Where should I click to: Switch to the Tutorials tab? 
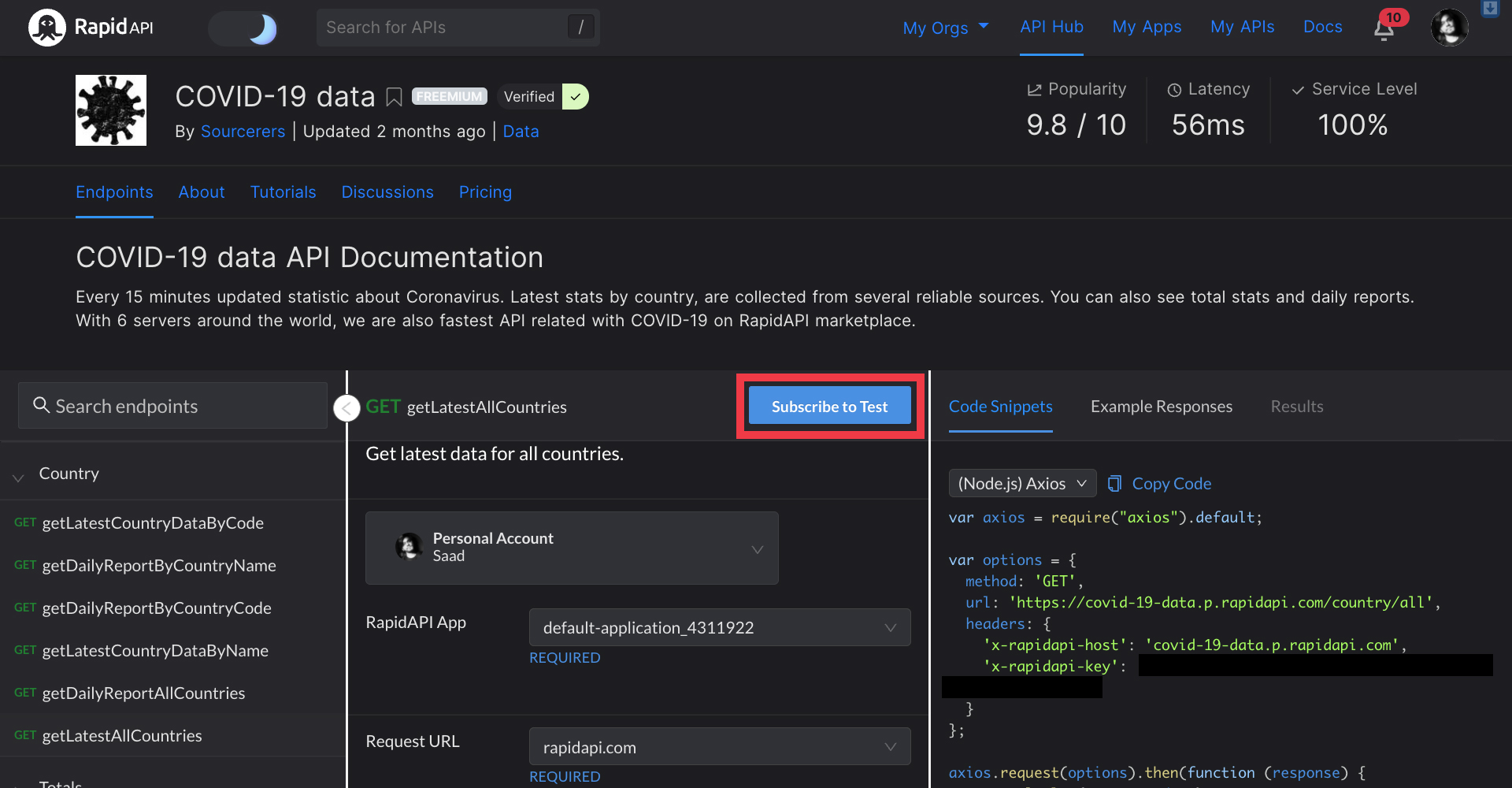click(283, 192)
